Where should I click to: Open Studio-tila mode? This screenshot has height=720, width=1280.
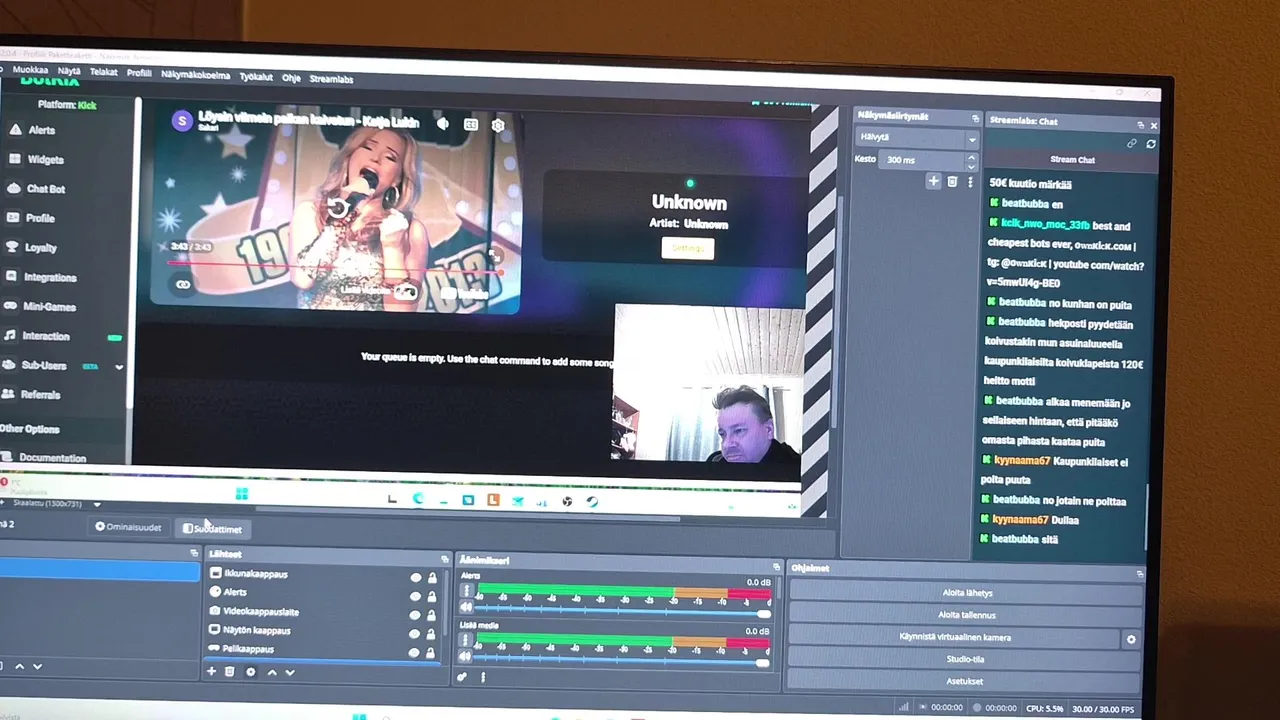pos(965,660)
